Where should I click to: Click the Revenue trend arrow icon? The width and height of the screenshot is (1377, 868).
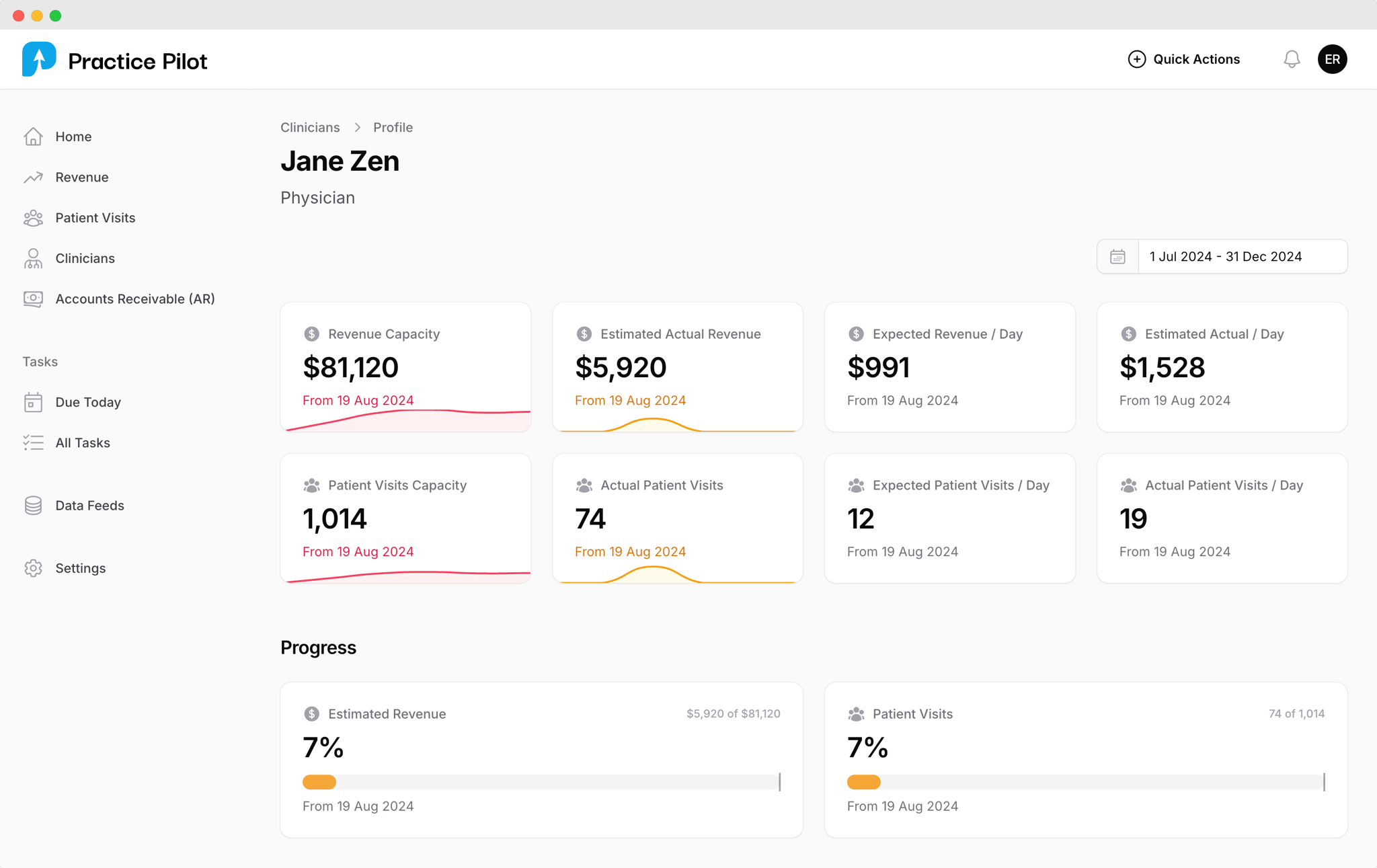point(33,177)
